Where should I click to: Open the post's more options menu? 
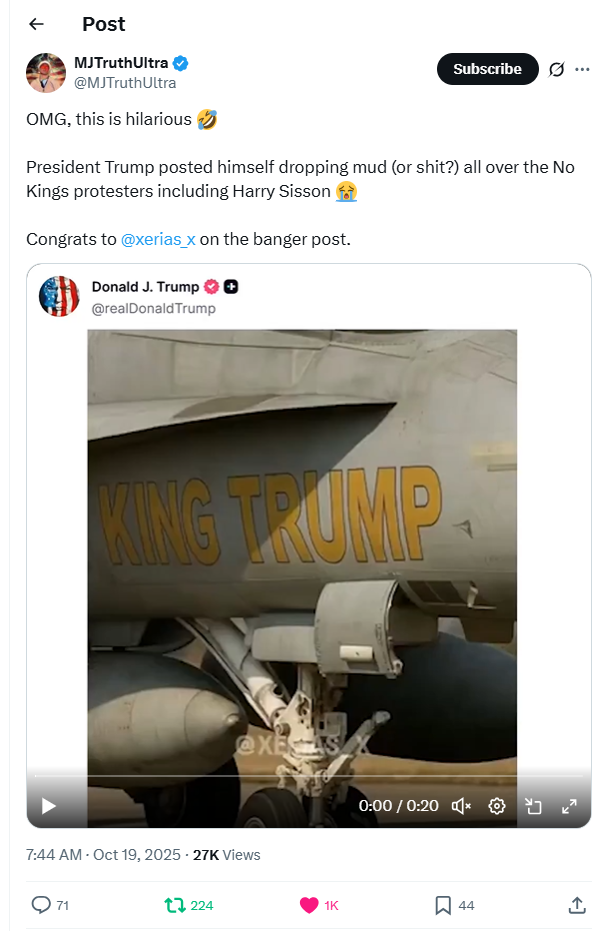tap(582, 69)
